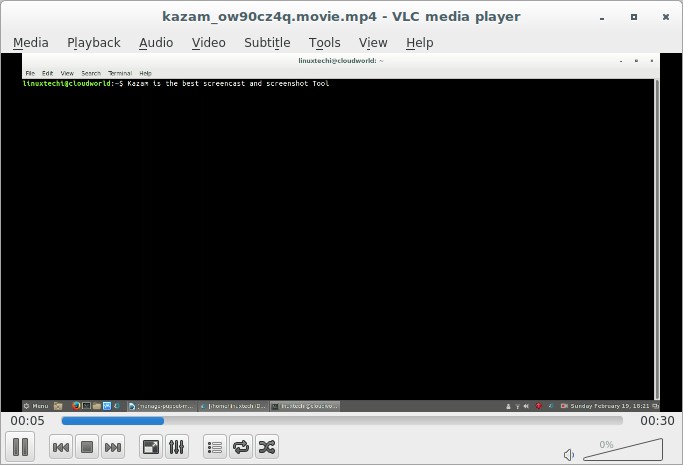Pause playback with the pause button
The width and height of the screenshot is (683, 465).
point(20,447)
